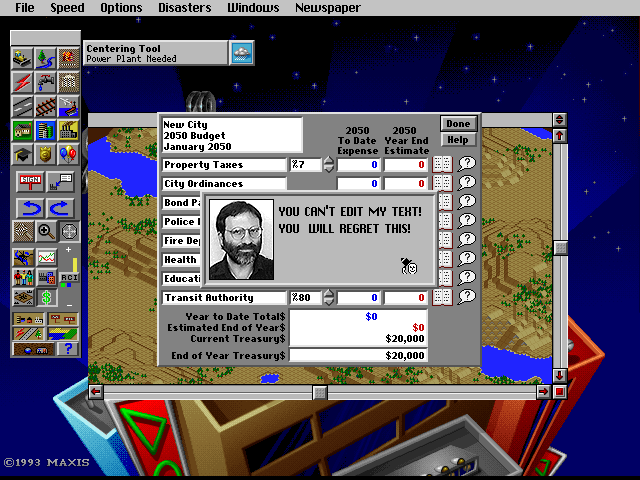Select the City Services police badge tool
This screenshot has height=480, width=640.
tap(45, 154)
